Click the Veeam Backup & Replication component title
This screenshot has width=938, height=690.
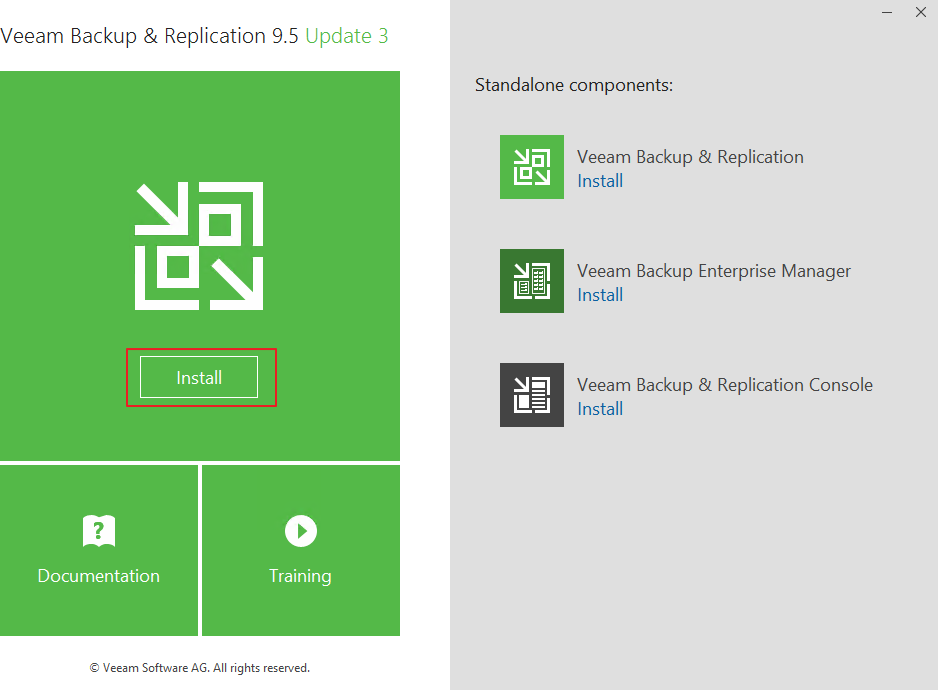[690, 157]
